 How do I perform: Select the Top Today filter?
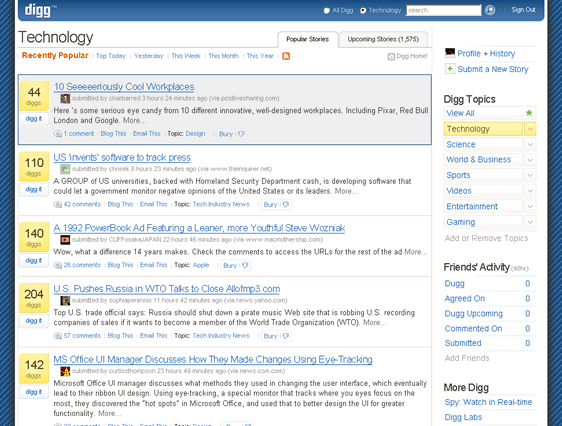click(x=111, y=56)
